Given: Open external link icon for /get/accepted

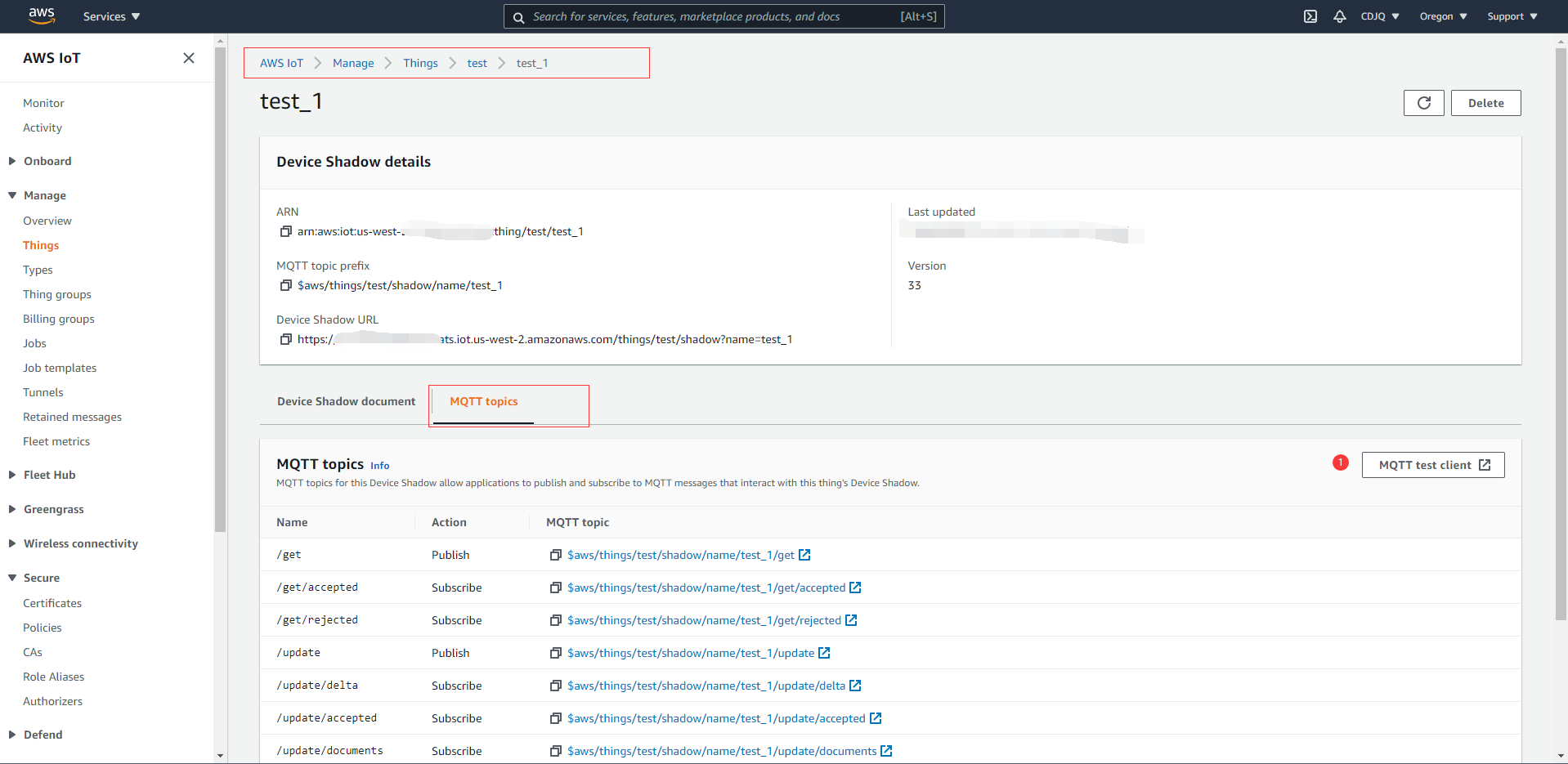Looking at the screenshot, I should 855,588.
